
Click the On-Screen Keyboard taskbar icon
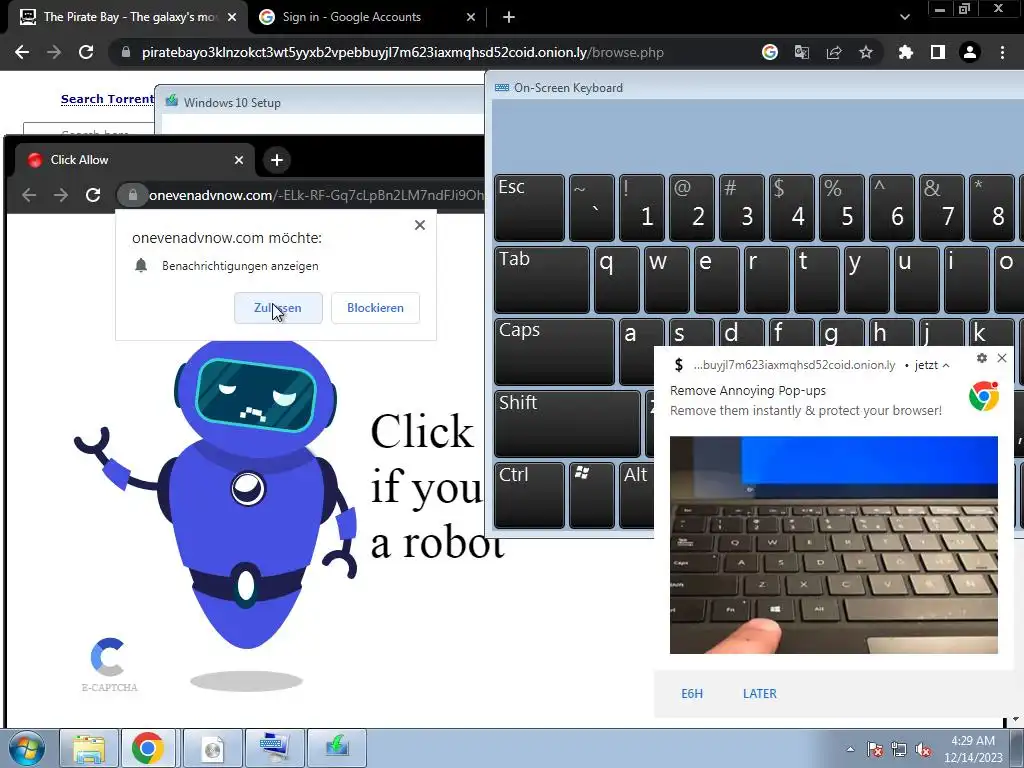[x=274, y=748]
